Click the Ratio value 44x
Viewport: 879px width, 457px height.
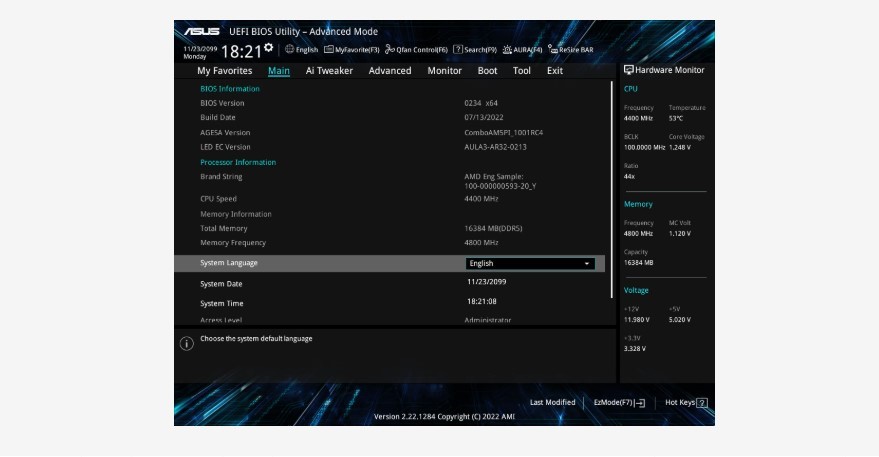point(630,177)
